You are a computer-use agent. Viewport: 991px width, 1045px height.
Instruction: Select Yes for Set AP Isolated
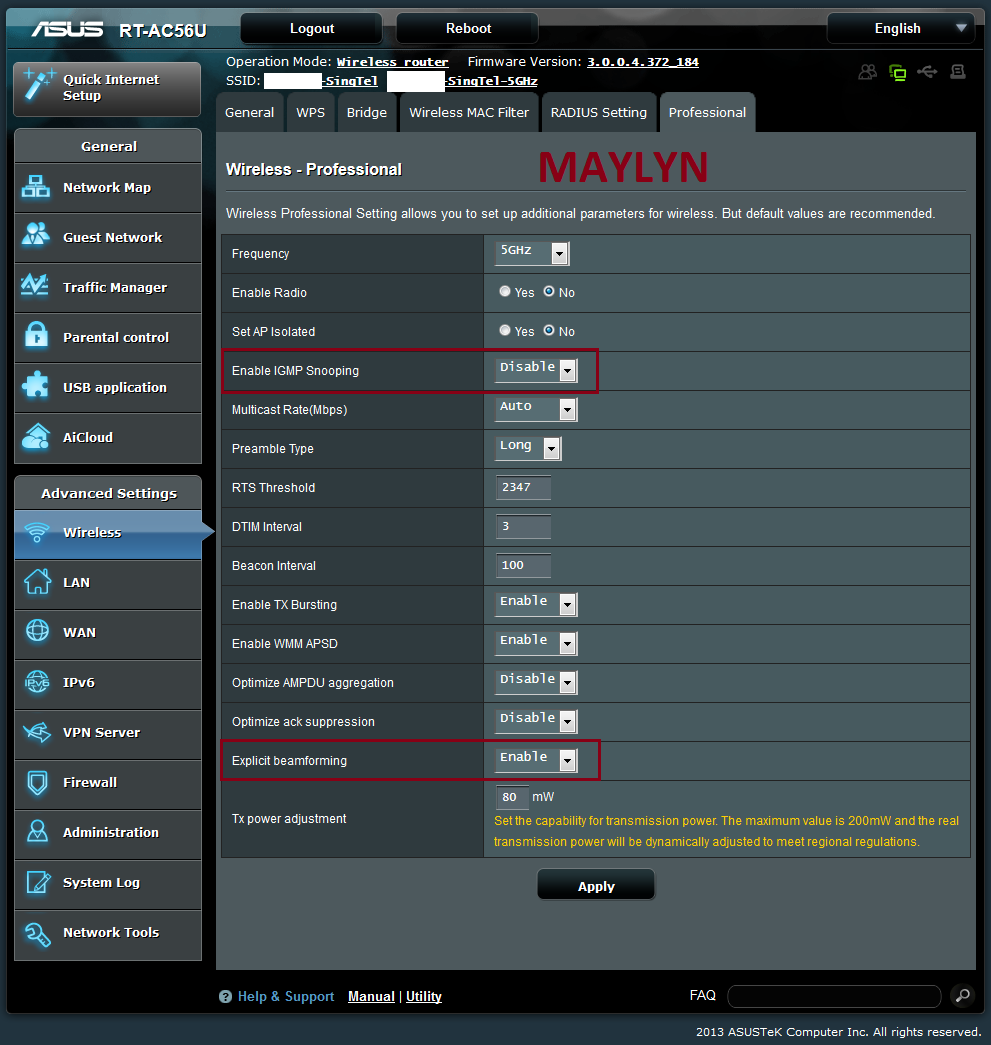tap(505, 331)
